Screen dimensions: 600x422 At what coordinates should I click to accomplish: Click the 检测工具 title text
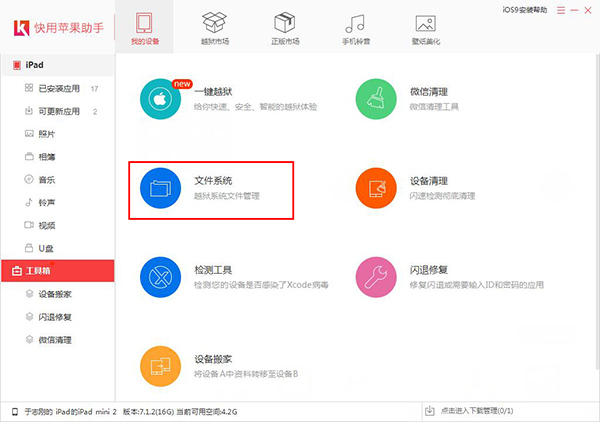coord(213,270)
